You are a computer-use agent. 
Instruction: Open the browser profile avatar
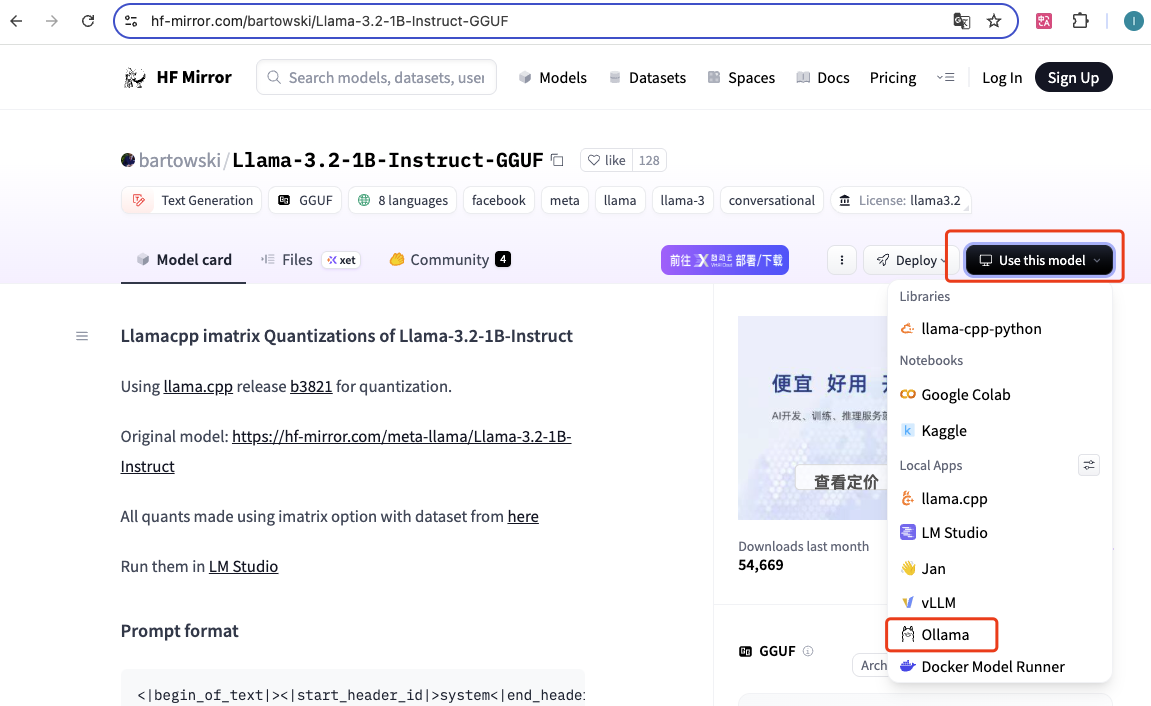point(1133,21)
